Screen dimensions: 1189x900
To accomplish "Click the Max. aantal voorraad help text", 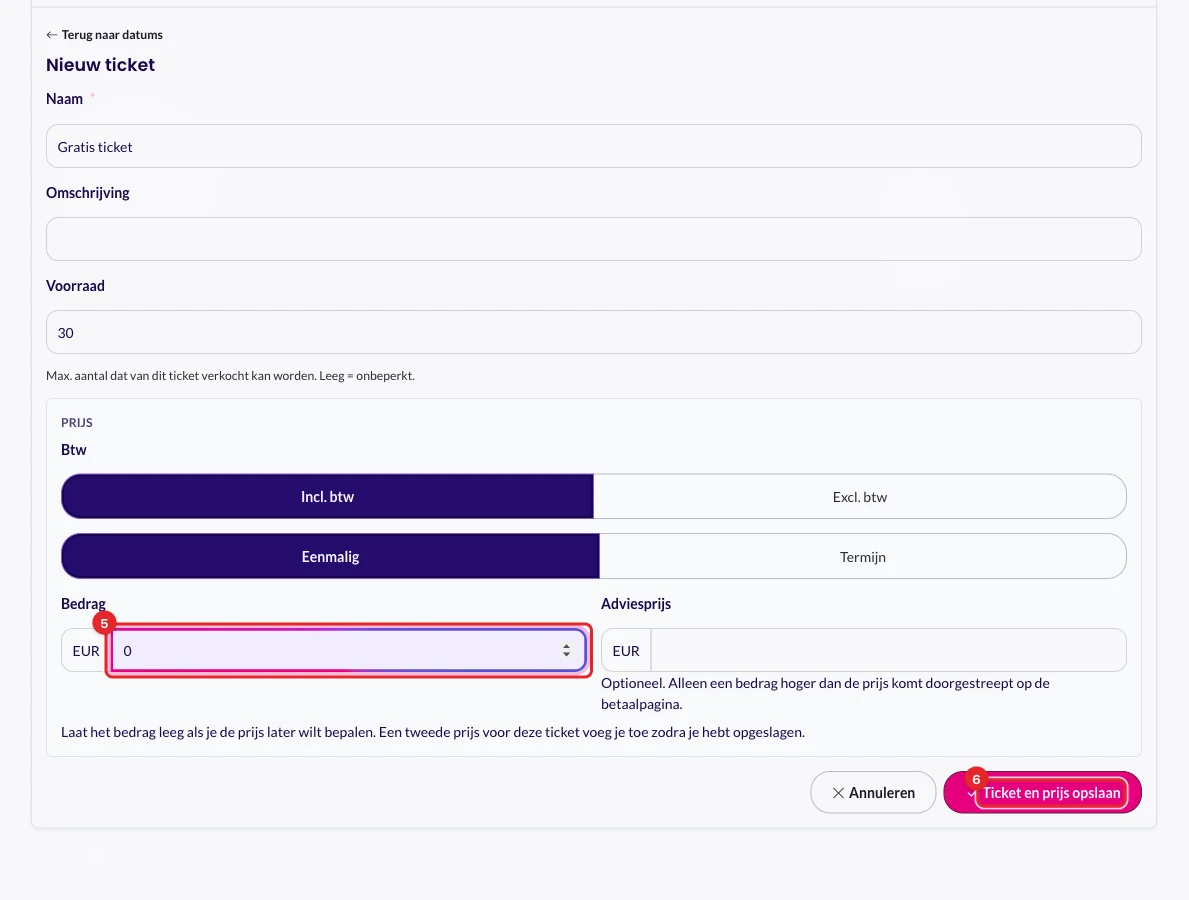I will point(231,375).
